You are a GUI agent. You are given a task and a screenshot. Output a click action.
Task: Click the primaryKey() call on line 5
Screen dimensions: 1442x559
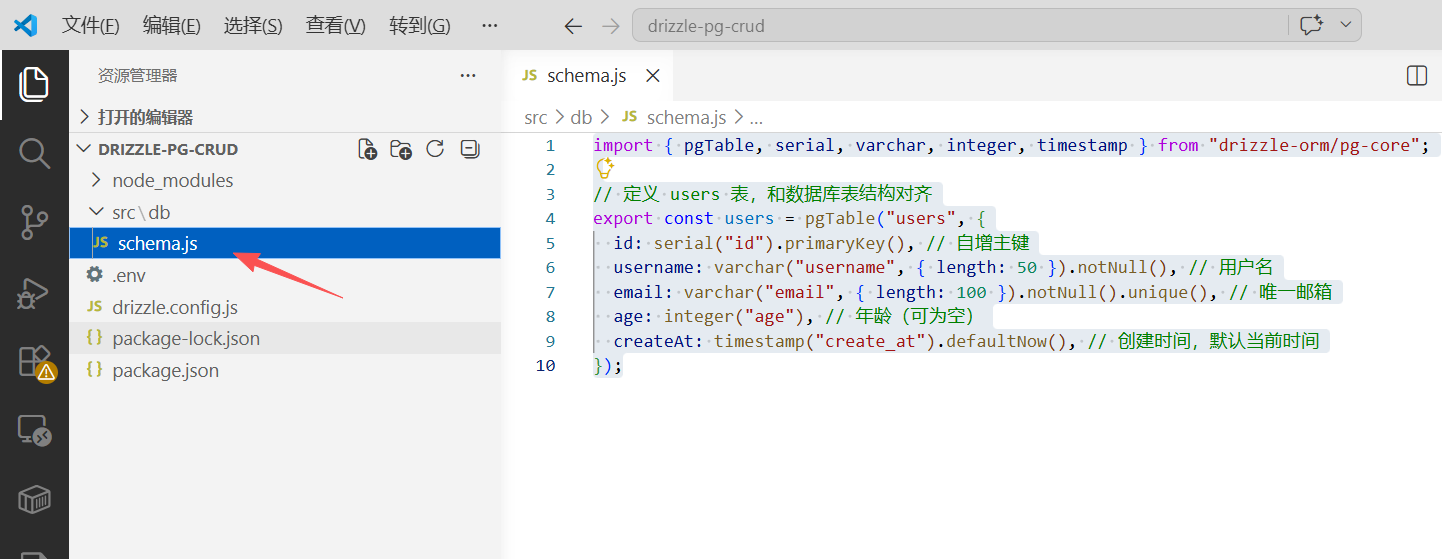coord(849,243)
